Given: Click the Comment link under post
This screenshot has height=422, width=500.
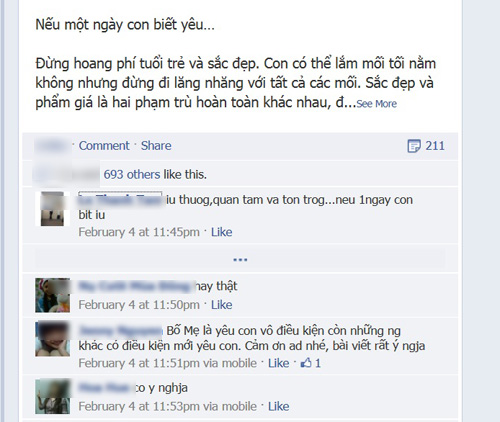Looking at the screenshot, I should (104, 146).
